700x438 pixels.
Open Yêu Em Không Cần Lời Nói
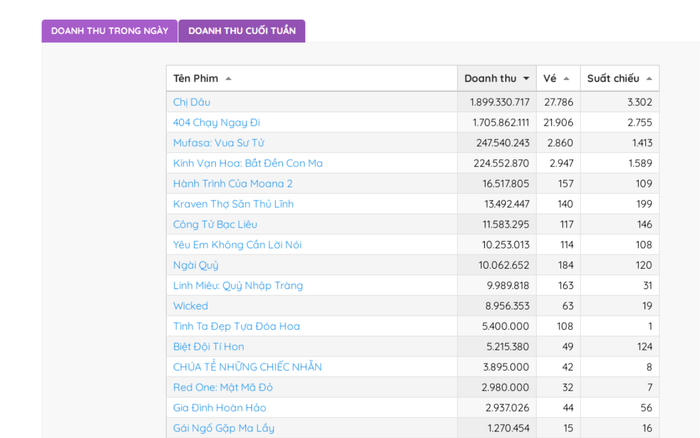pyautogui.click(x=237, y=245)
